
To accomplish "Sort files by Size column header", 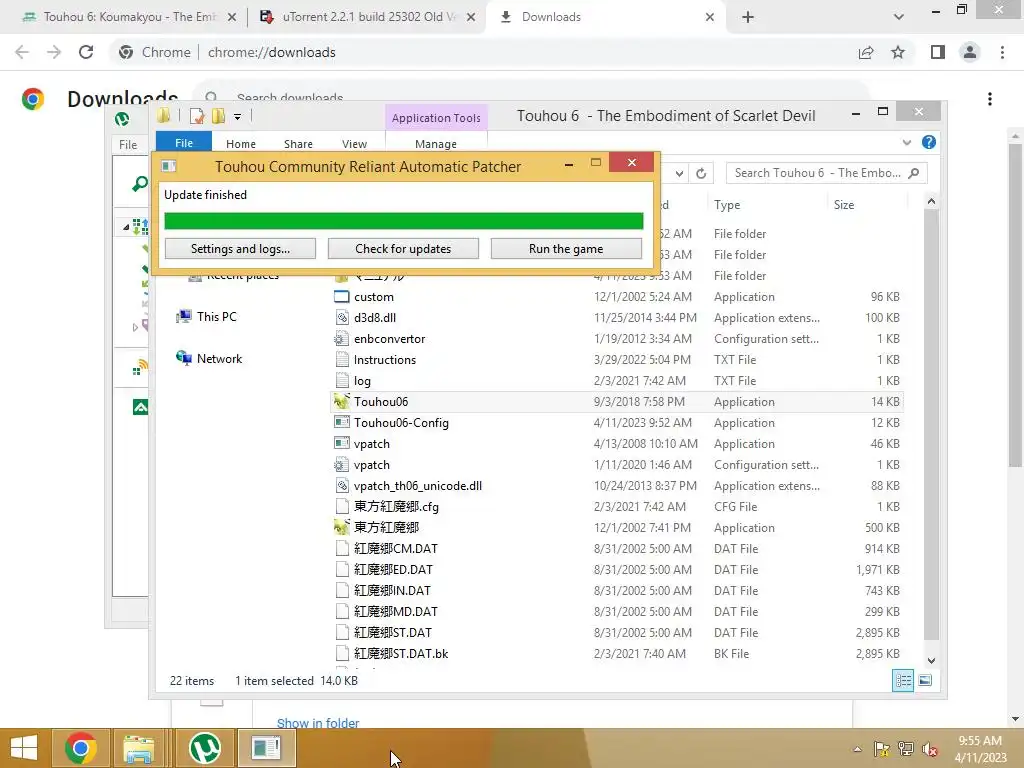I will (844, 204).
